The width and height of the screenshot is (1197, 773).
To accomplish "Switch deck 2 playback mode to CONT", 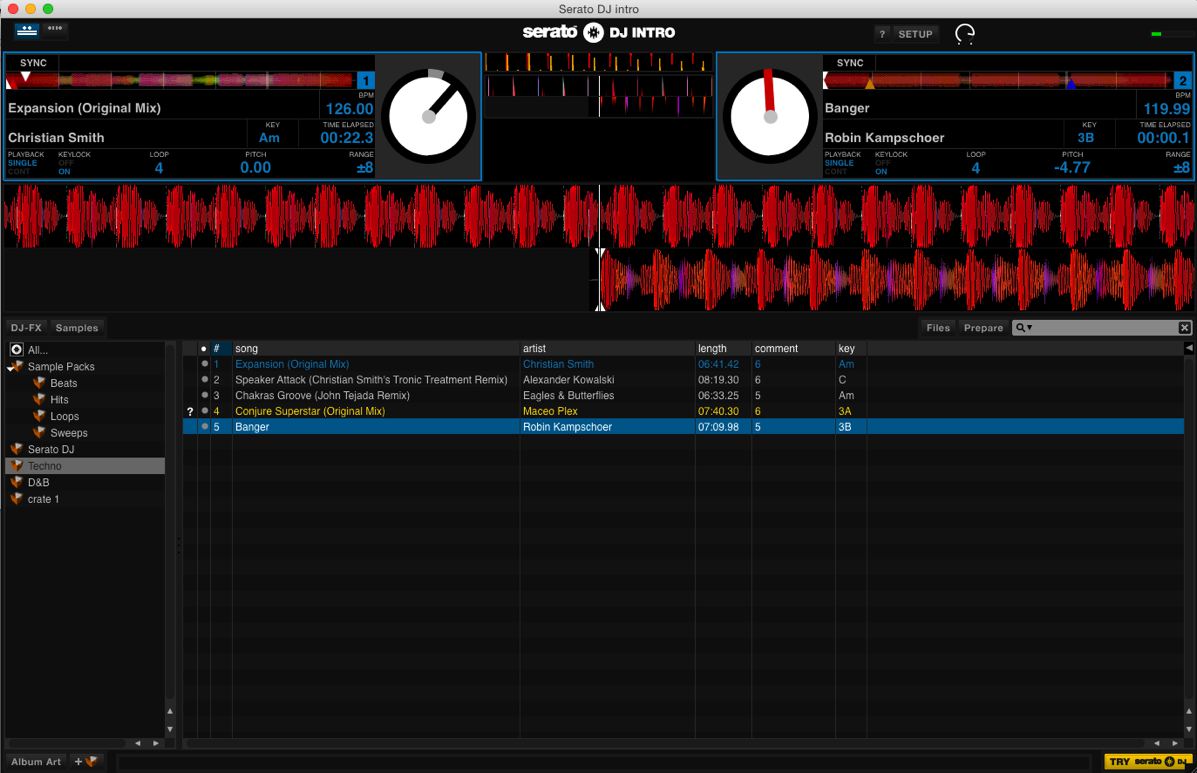I will coord(835,172).
